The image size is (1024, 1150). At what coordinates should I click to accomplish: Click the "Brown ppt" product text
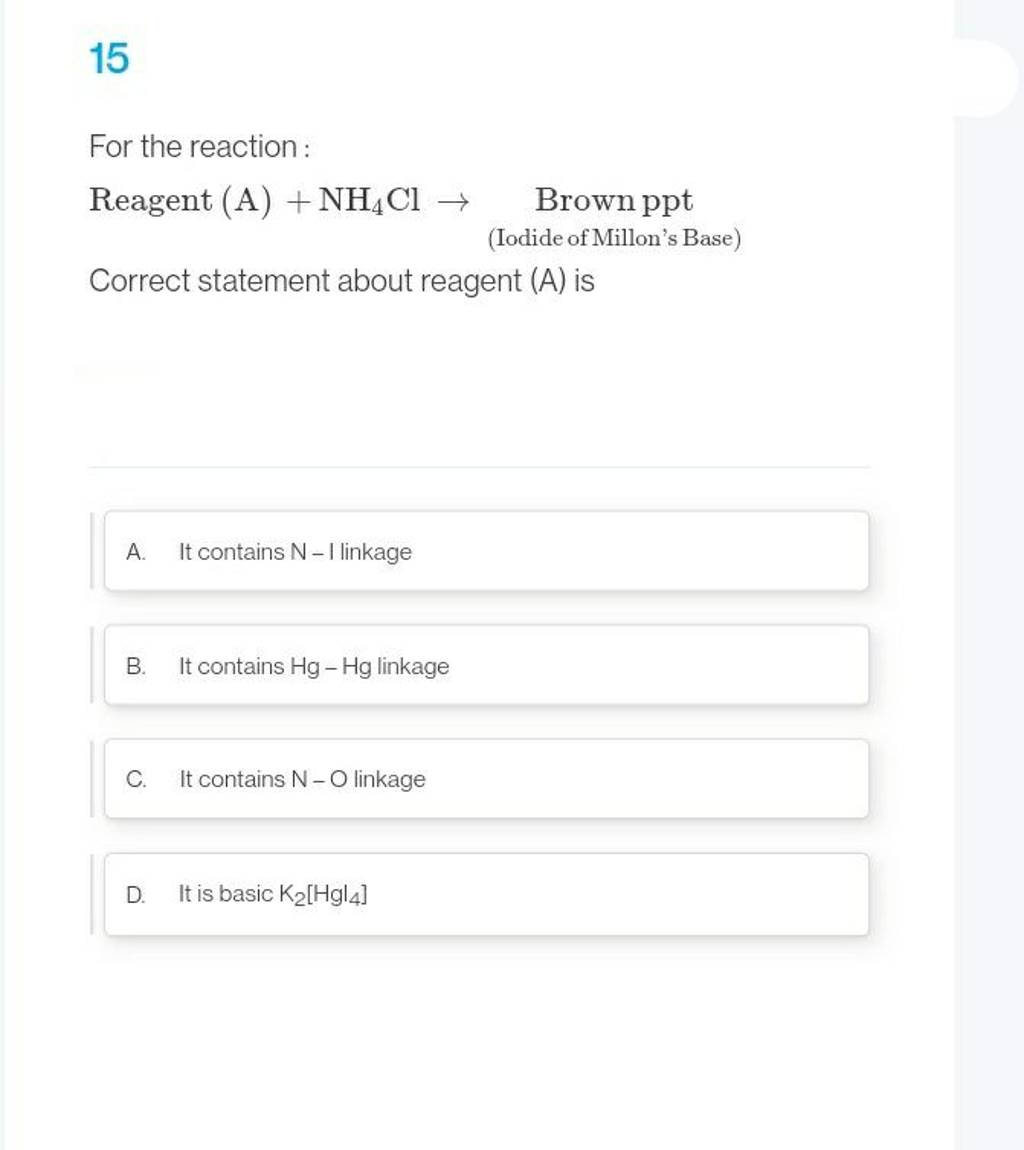tap(614, 200)
